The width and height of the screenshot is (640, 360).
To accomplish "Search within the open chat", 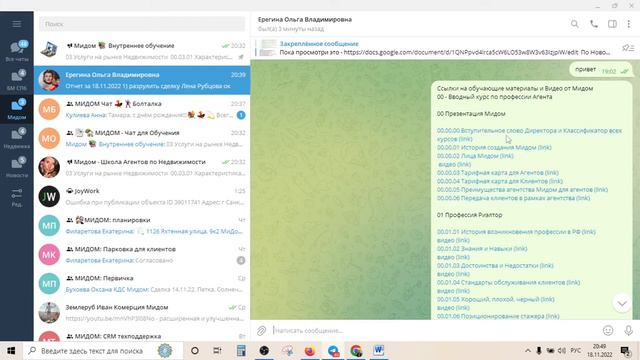I will [x=575, y=24].
